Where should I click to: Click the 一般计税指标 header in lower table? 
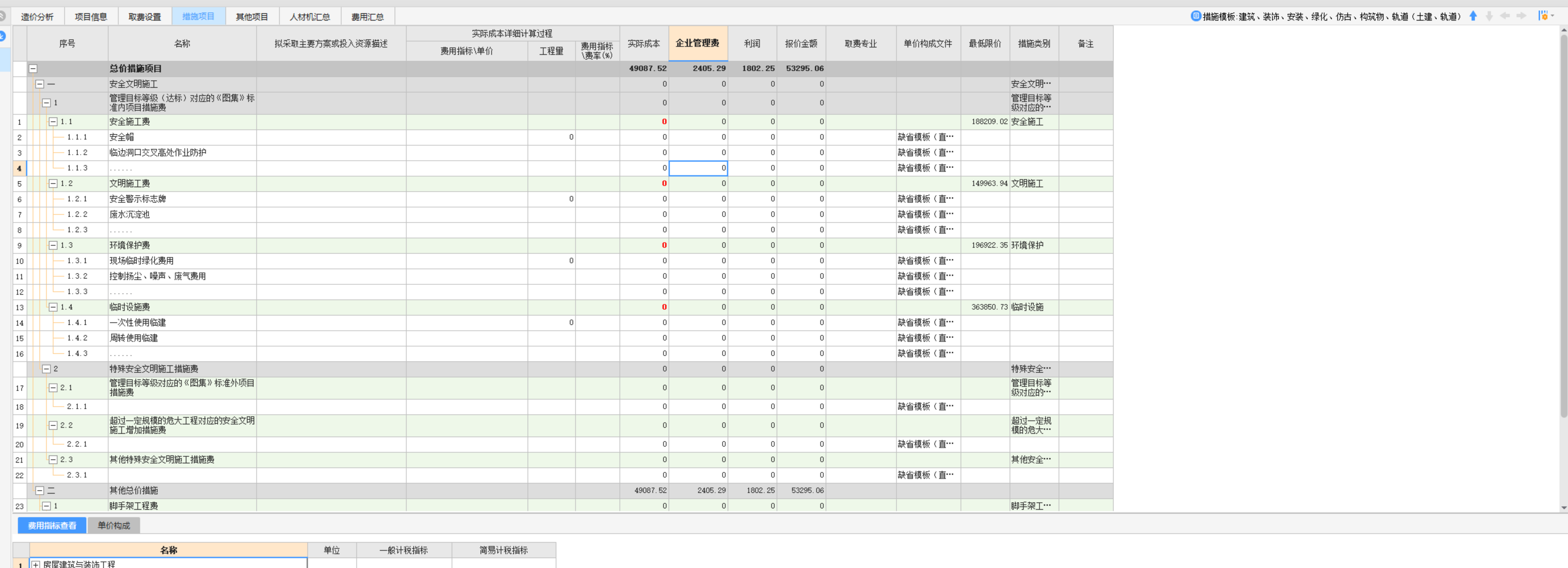pyautogui.click(x=404, y=550)
